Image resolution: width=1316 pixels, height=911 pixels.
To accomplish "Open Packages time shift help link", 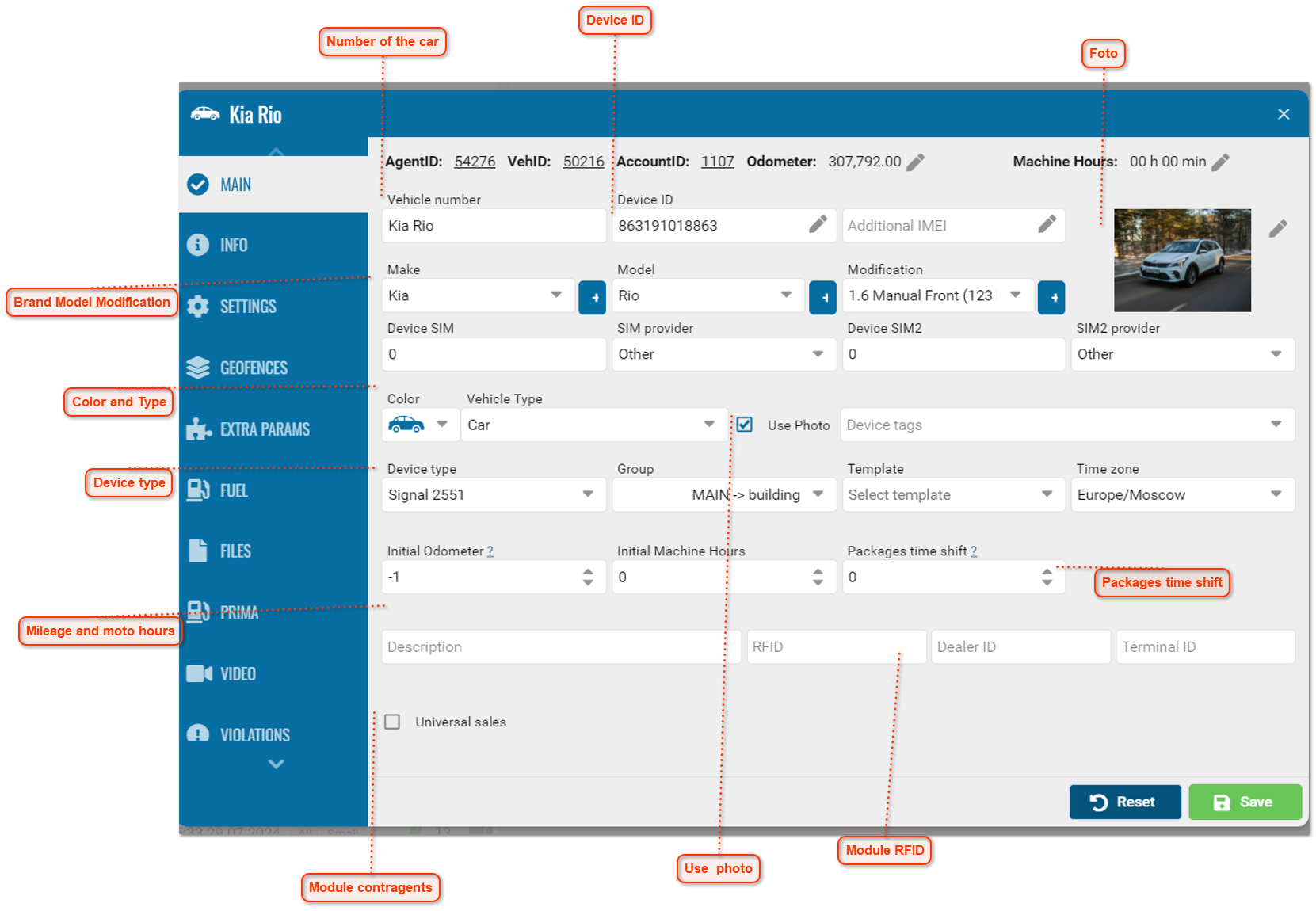I will [x=973, y=551].
